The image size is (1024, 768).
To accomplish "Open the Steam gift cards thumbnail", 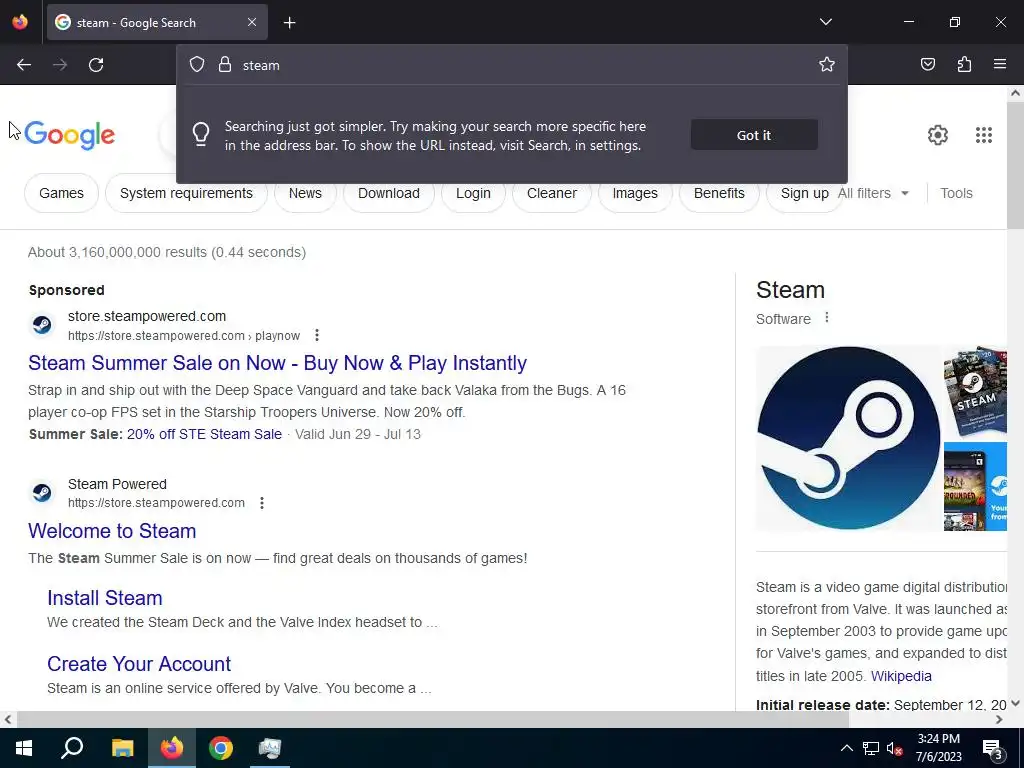I will [975, 392].
